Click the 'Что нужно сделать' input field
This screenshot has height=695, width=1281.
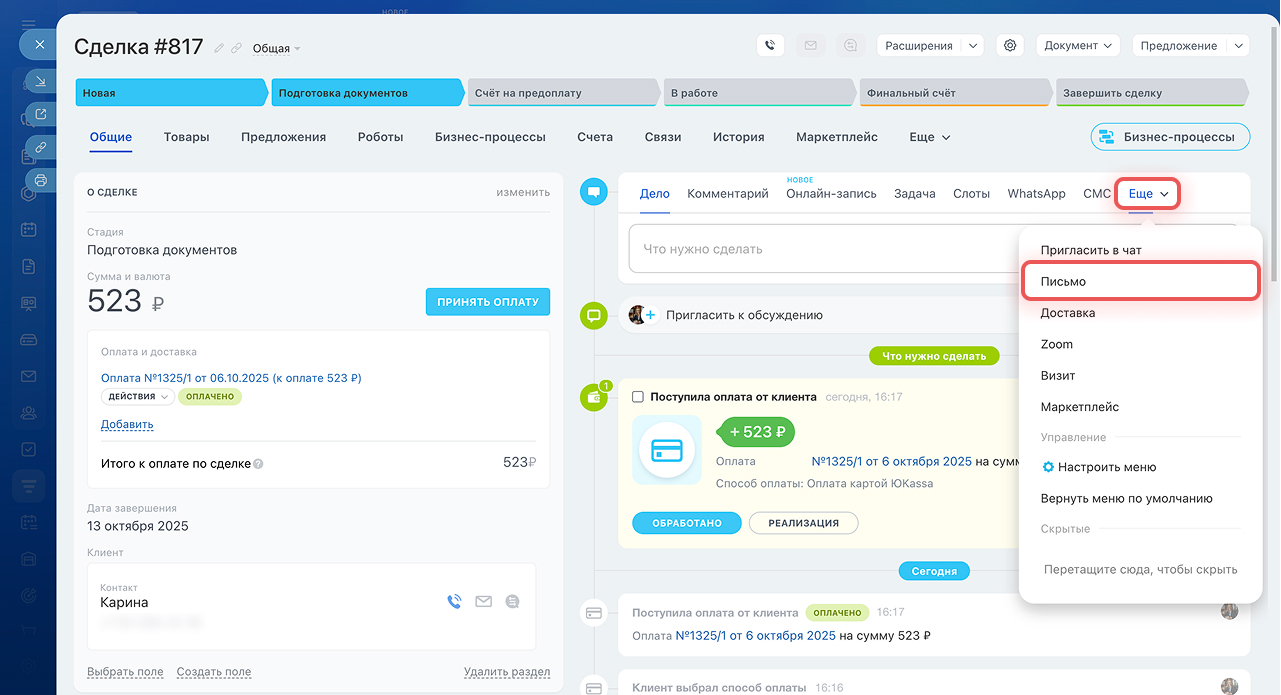[x=820, y=249]
